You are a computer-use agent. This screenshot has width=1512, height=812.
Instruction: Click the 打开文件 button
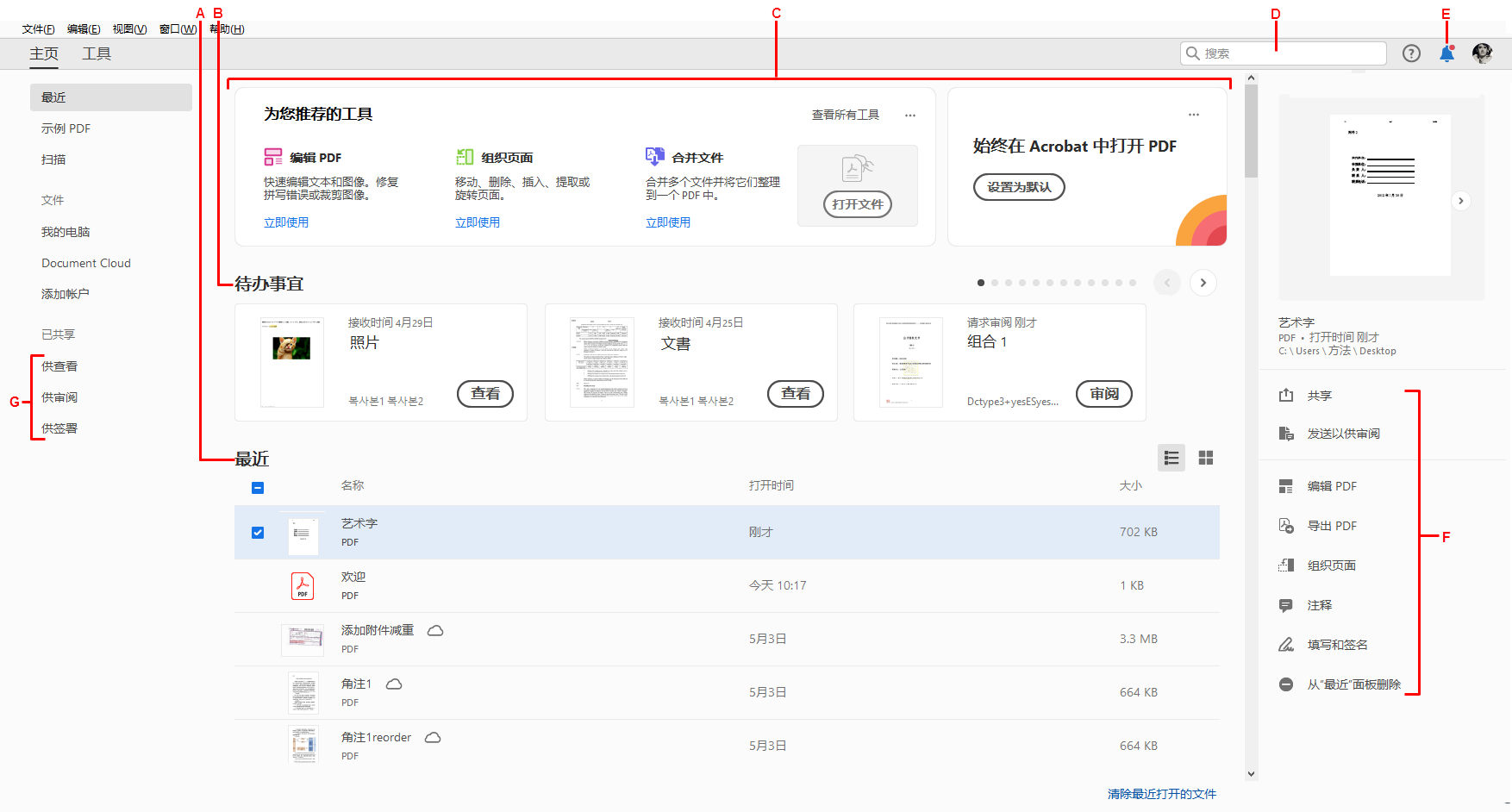coord(858,204)
